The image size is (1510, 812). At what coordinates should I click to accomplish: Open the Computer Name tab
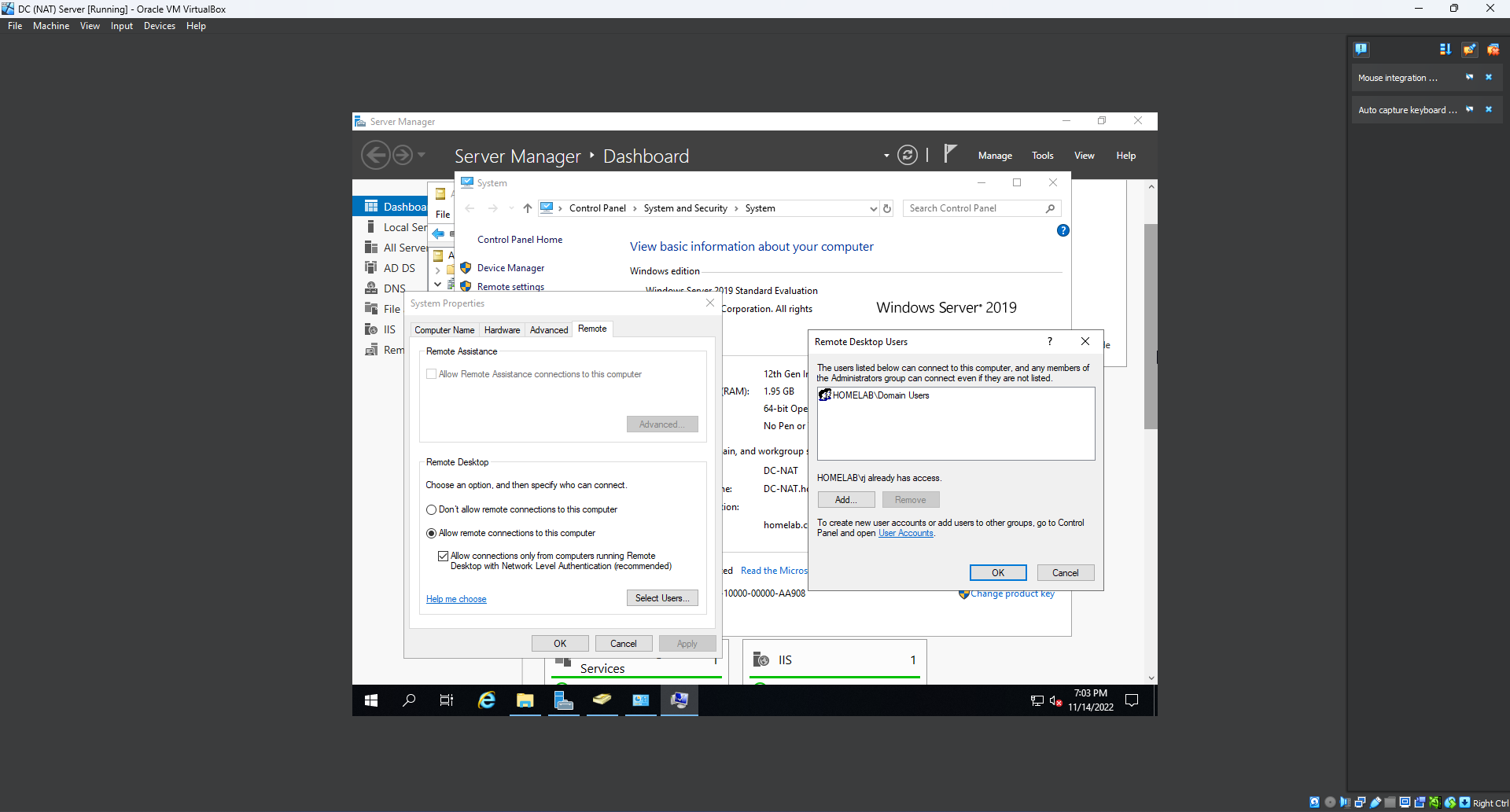(x=444, y=330)
